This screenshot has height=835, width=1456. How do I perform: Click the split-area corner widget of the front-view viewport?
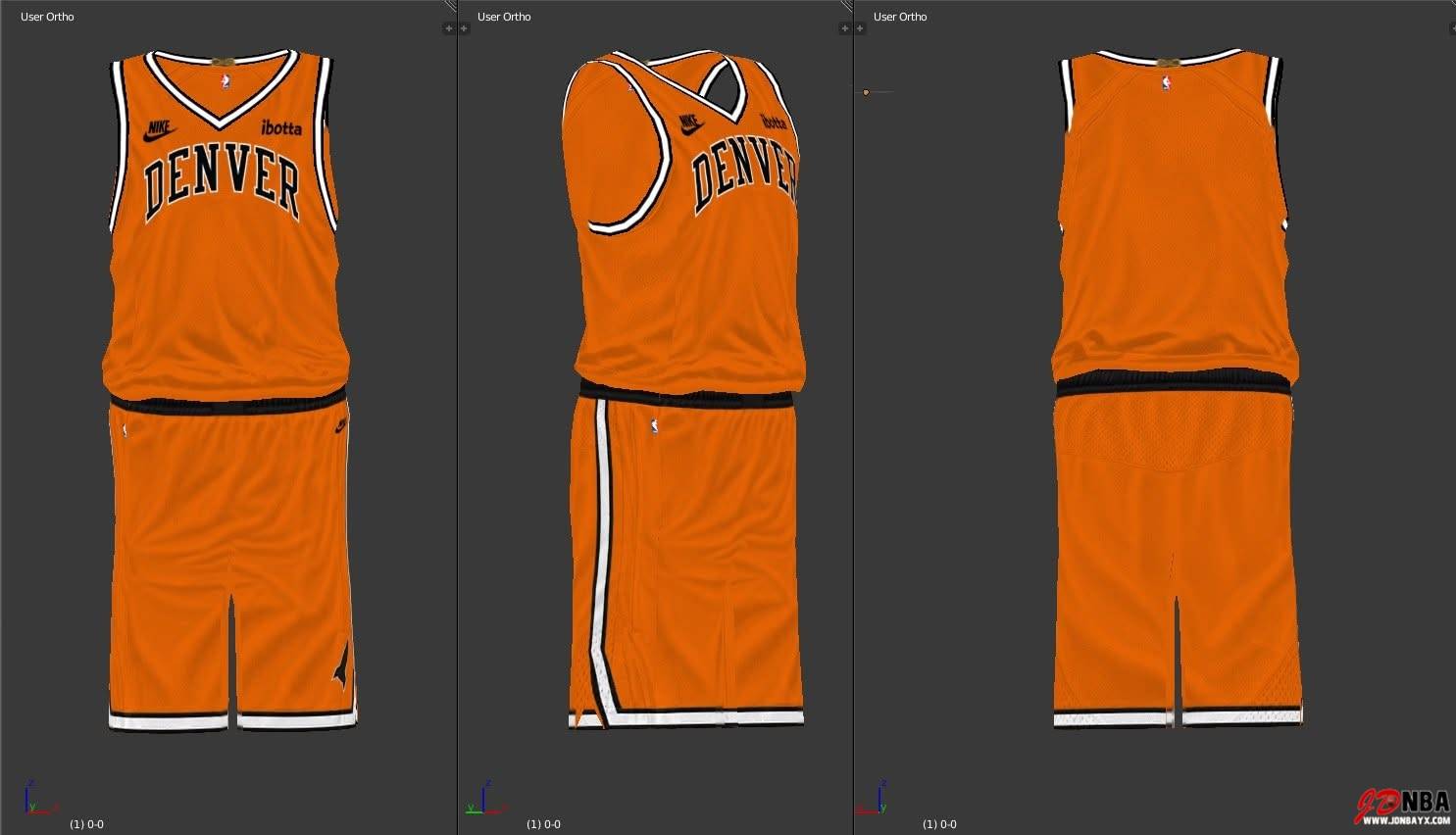(x=450, y=6)
